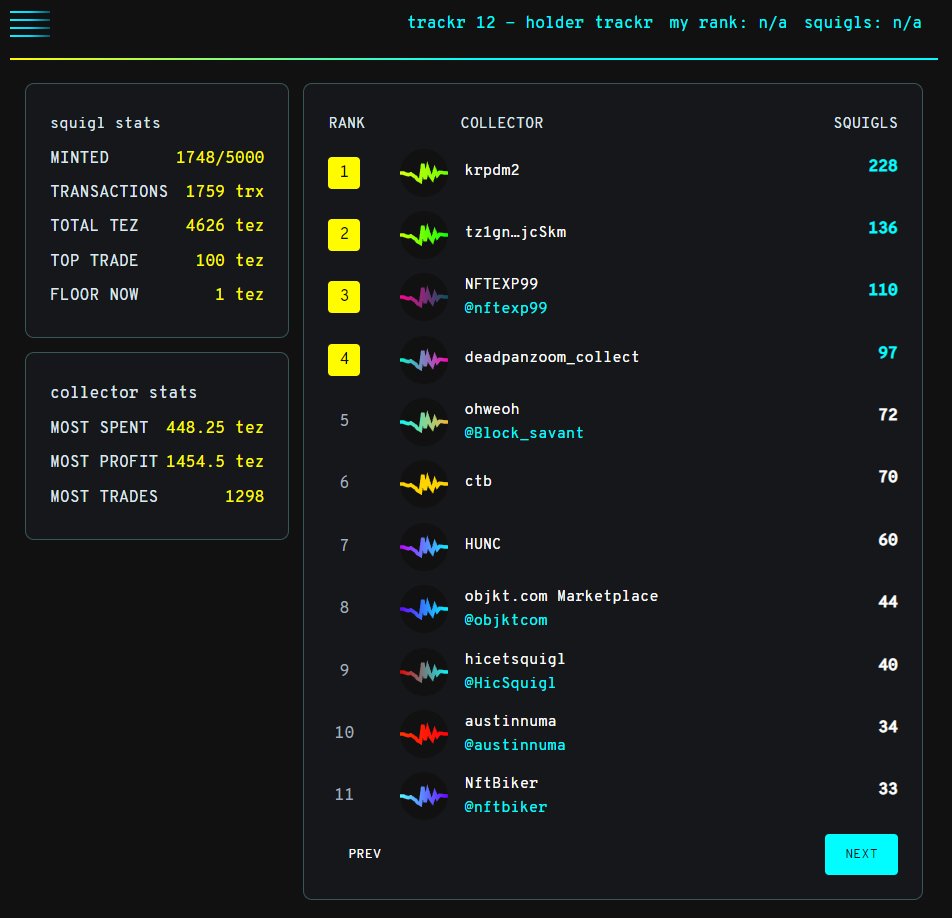The image size is (952, 918).
Task: Click the COLLECTOR column header
Action: point(502,123)
